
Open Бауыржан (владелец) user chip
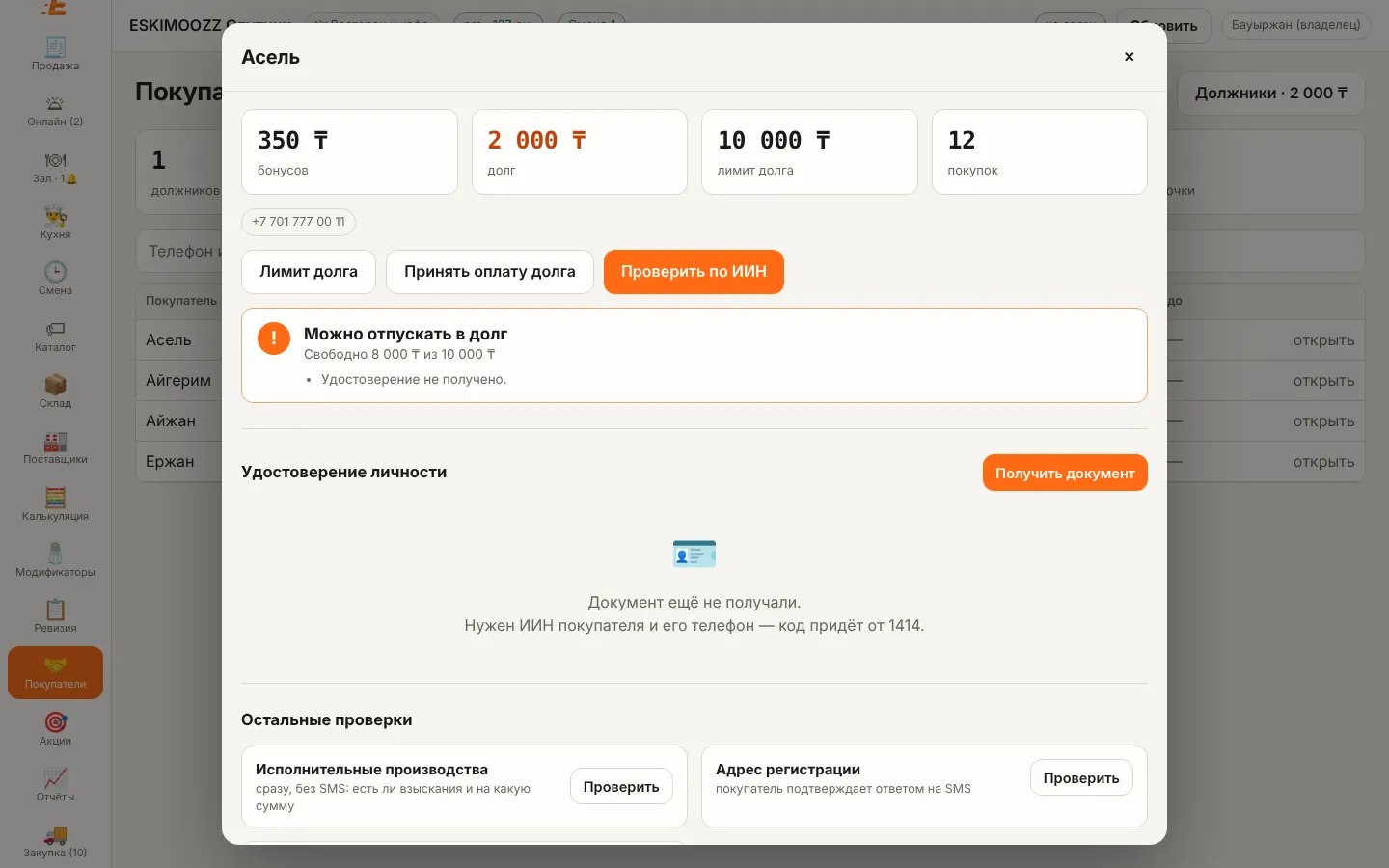1295,25
